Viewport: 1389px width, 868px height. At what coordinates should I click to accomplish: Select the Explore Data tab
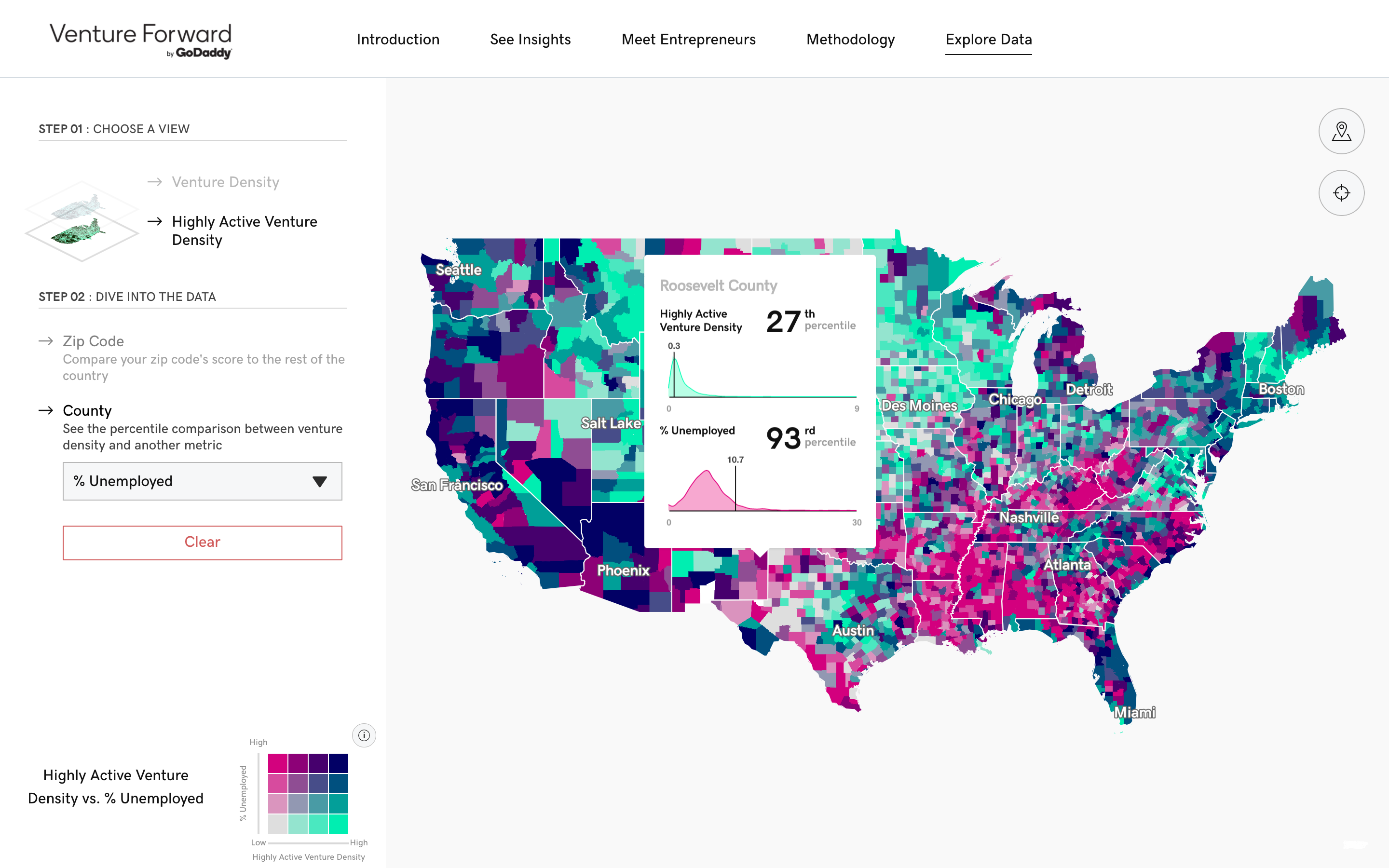point(988,40)
